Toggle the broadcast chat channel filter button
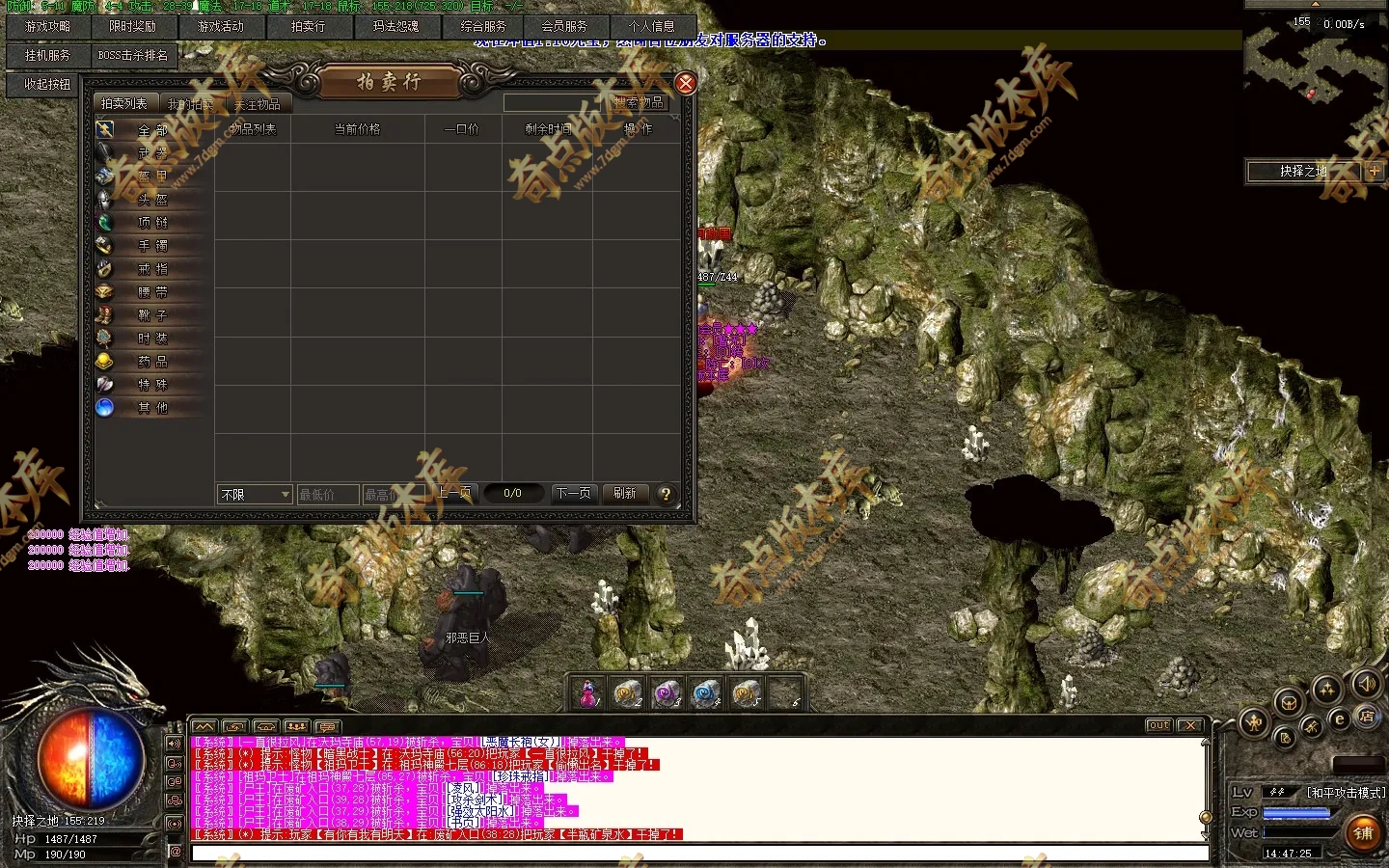Image resolution: width=1389 pixels, height=868 pixels. click(x=175, y=824)
